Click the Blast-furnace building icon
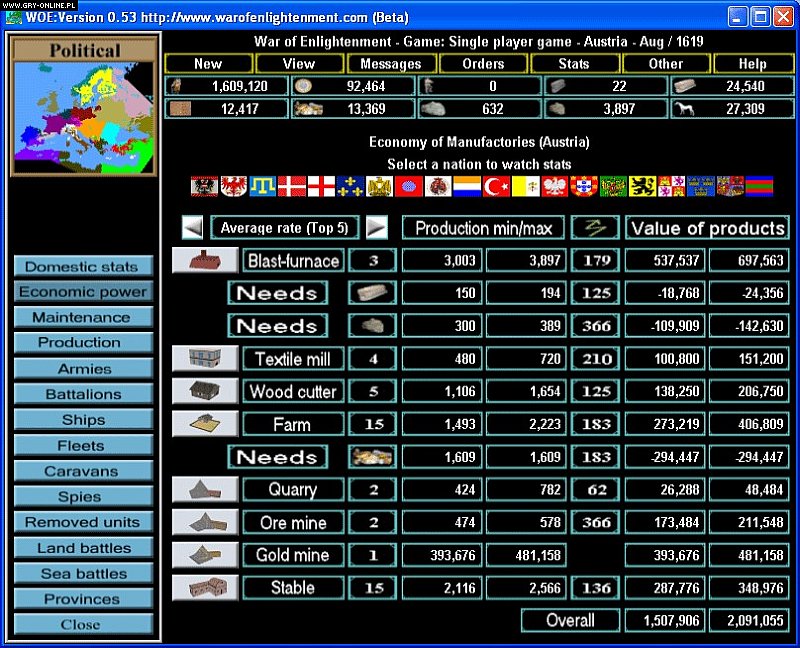This screenshot has width=800, height=648. pos(204,261)
